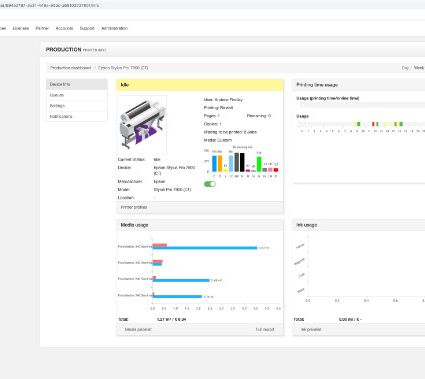This screenshot has width=425, height=379.
Task: Open the Accounts menu
Action: coord(64,28)
